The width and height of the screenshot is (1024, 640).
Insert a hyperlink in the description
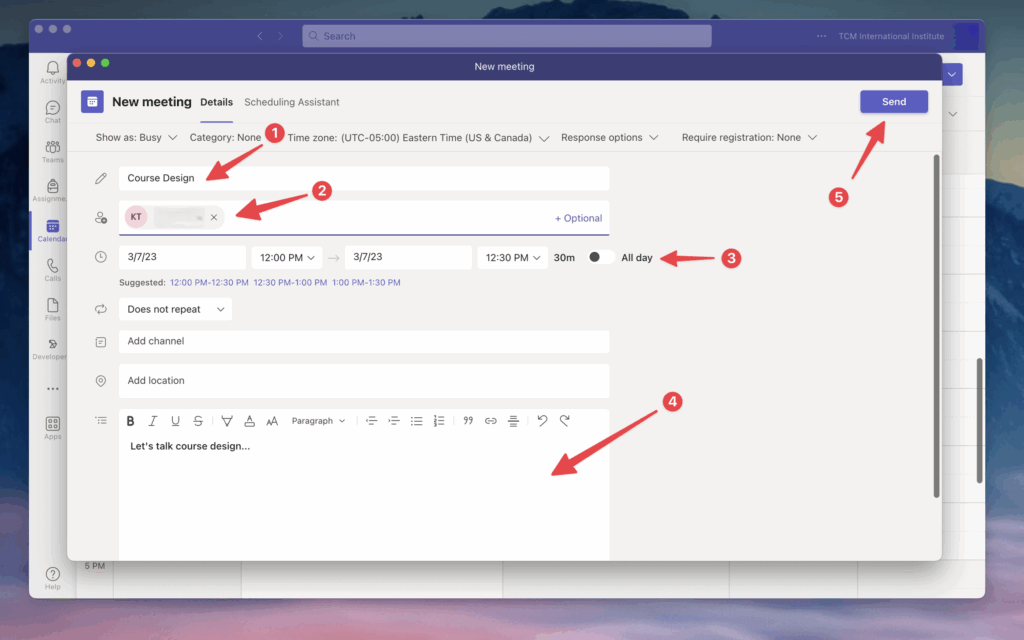(x=490, y=421)
